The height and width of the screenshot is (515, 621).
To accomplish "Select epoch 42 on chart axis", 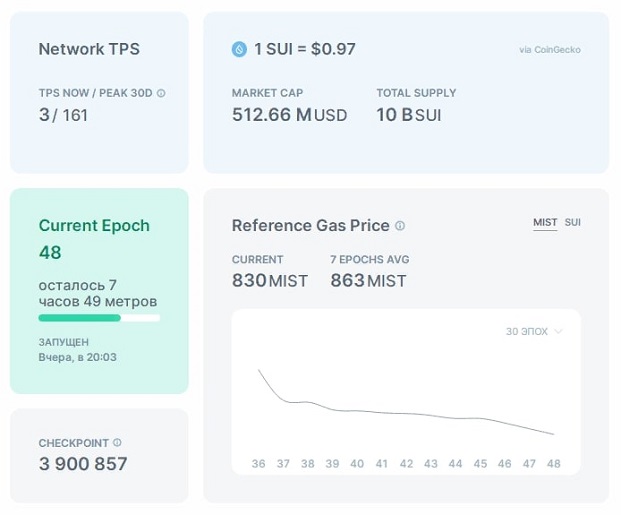I will [406, 464].
